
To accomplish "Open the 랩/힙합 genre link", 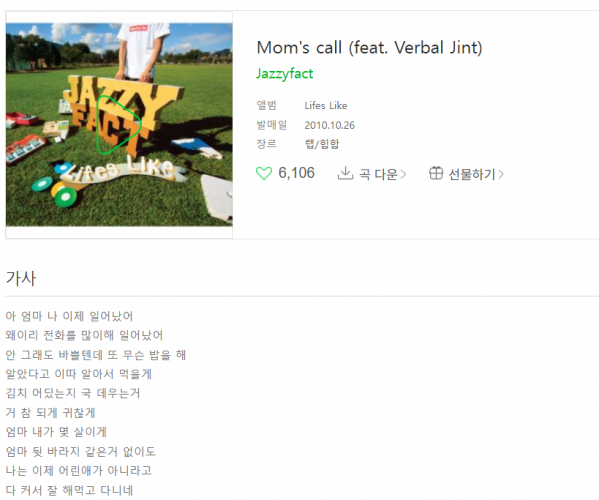I will [322, 144].
